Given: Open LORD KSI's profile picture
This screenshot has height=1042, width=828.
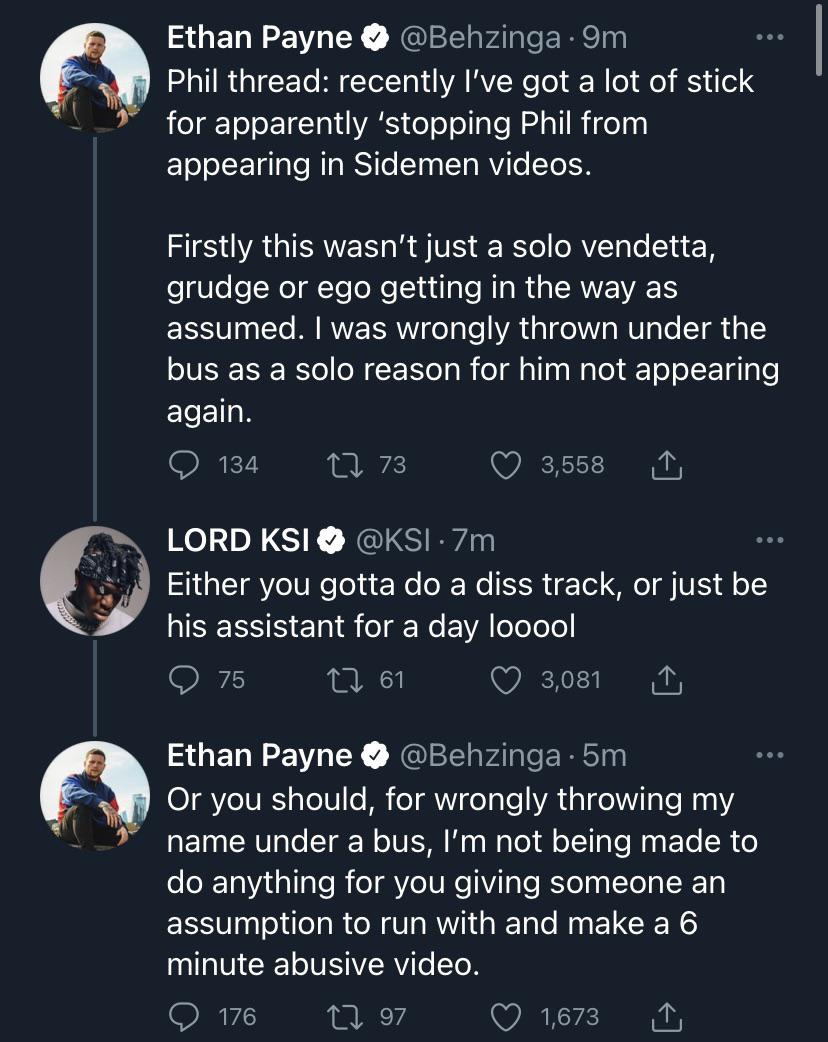Looking at the screenshot, I should [x=94, y=580].
